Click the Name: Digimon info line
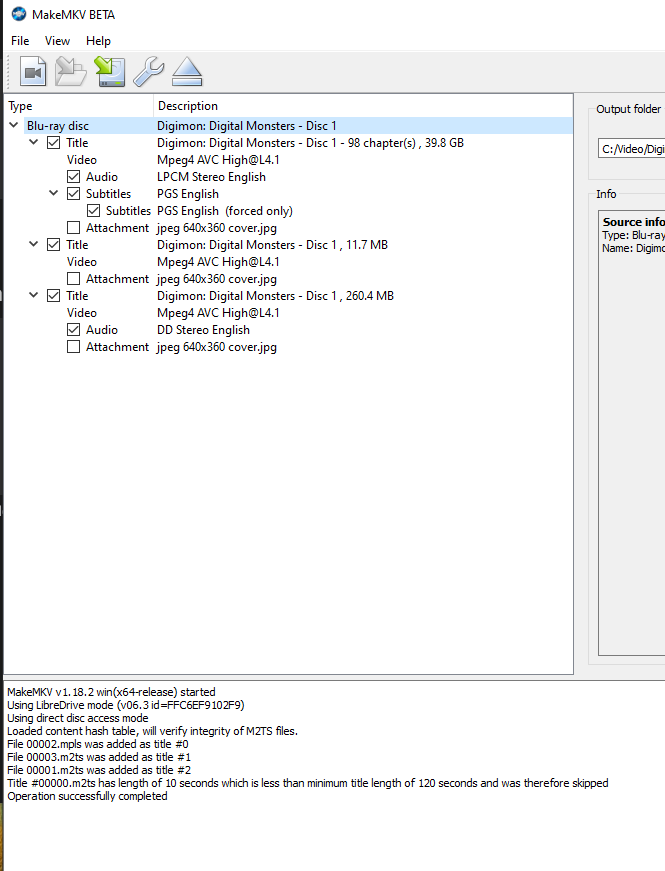The width and height of the screenshot is (665, 871). [x=633, y=248]
